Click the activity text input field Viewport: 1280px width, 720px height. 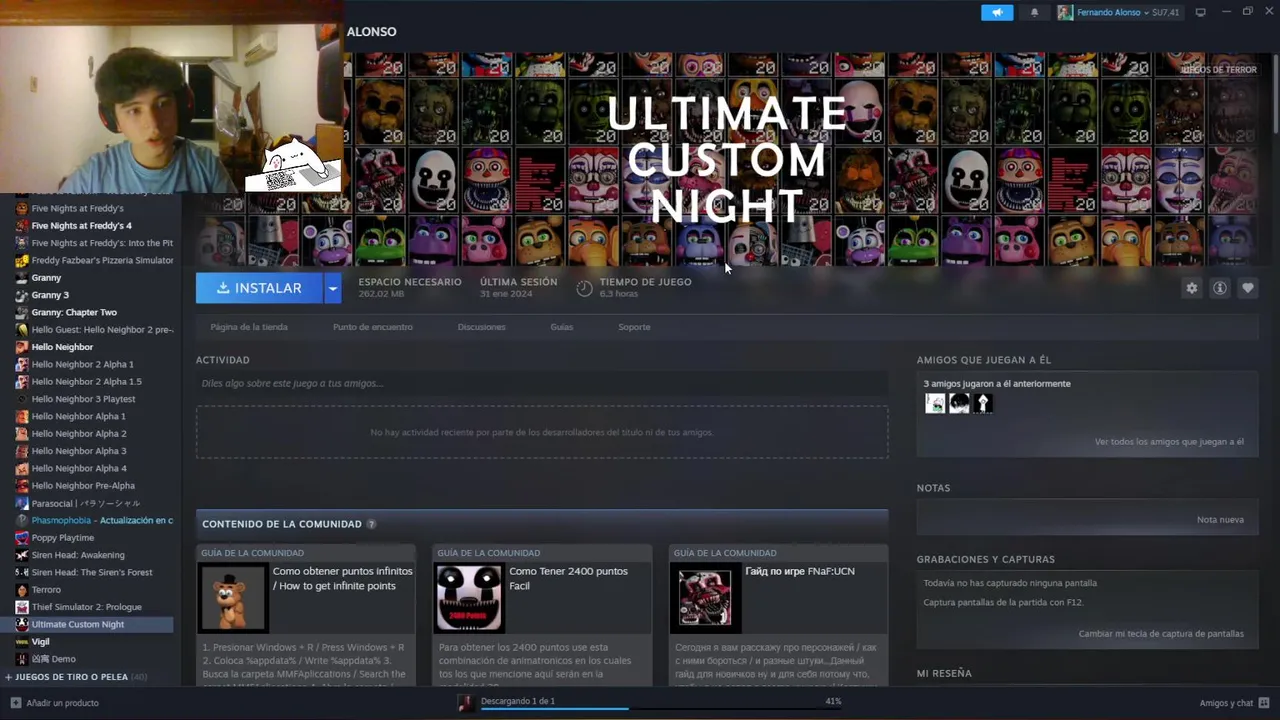[x=542, y=383]
